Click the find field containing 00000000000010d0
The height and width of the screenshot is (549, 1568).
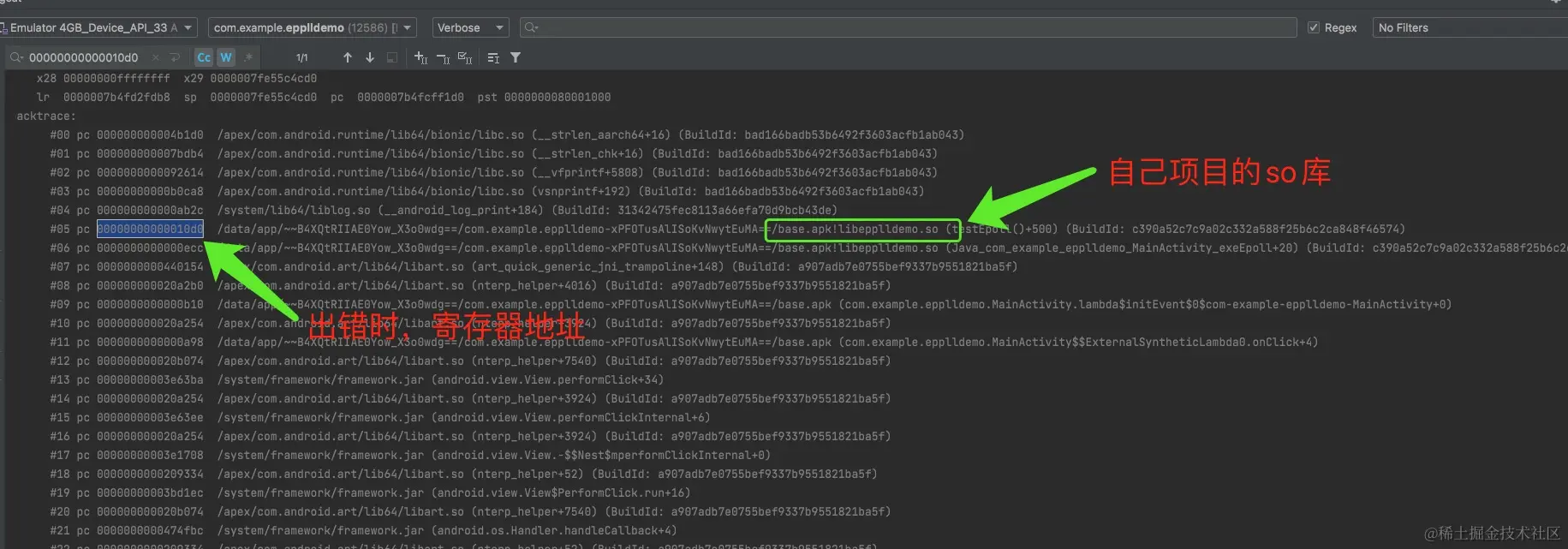click(83, 57)
